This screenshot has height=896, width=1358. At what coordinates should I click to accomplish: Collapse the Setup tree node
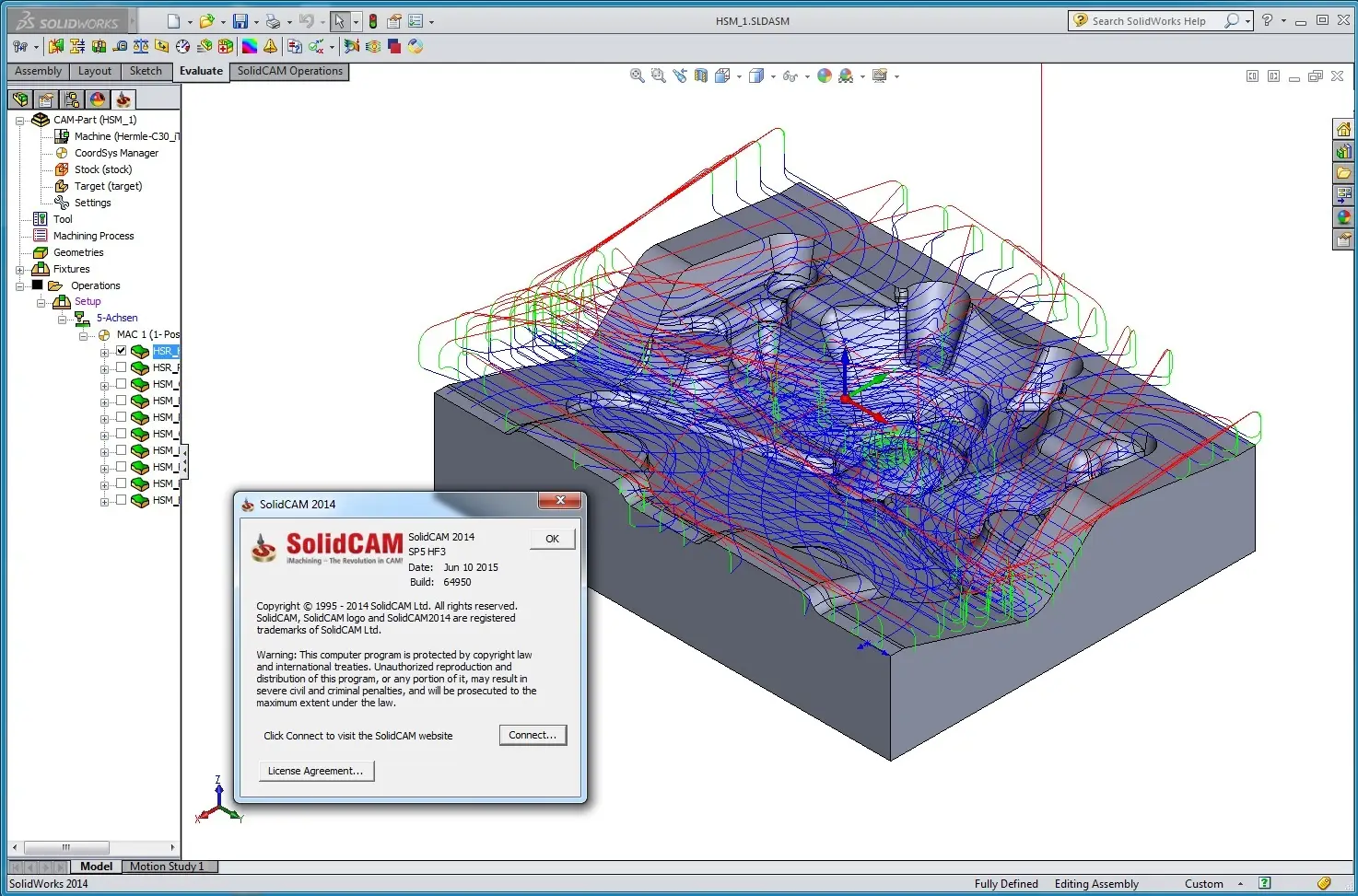click(41, 303)
